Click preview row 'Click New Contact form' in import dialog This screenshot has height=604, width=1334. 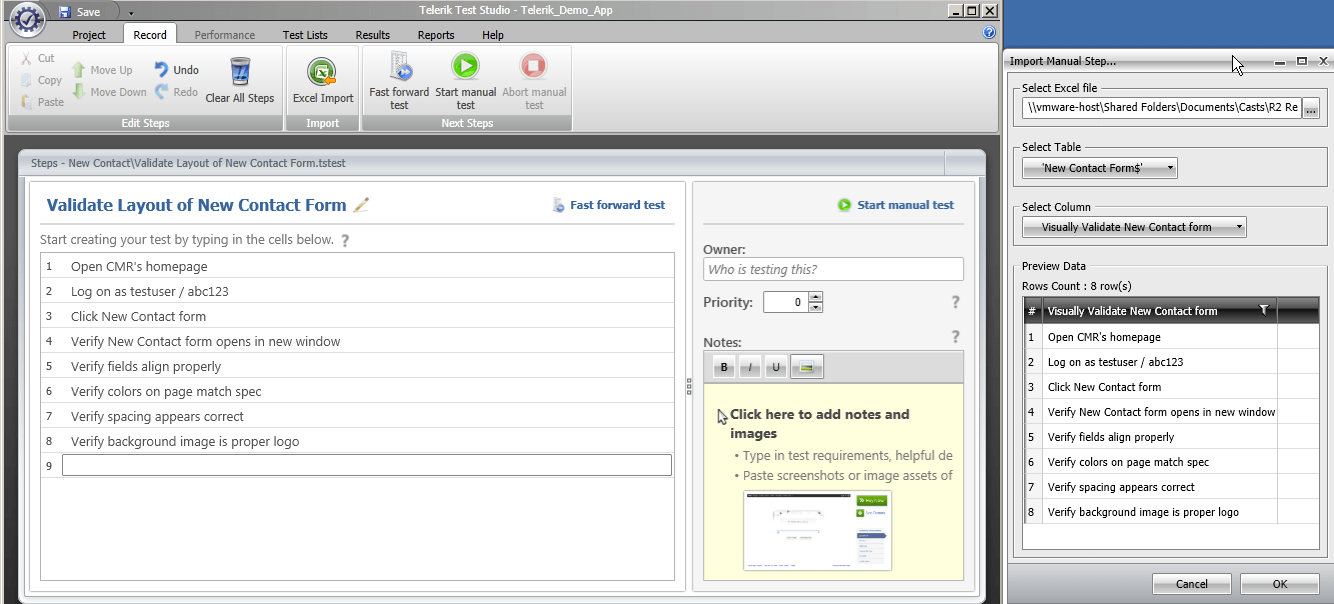pyautogui.click(x=1172, y=387)
